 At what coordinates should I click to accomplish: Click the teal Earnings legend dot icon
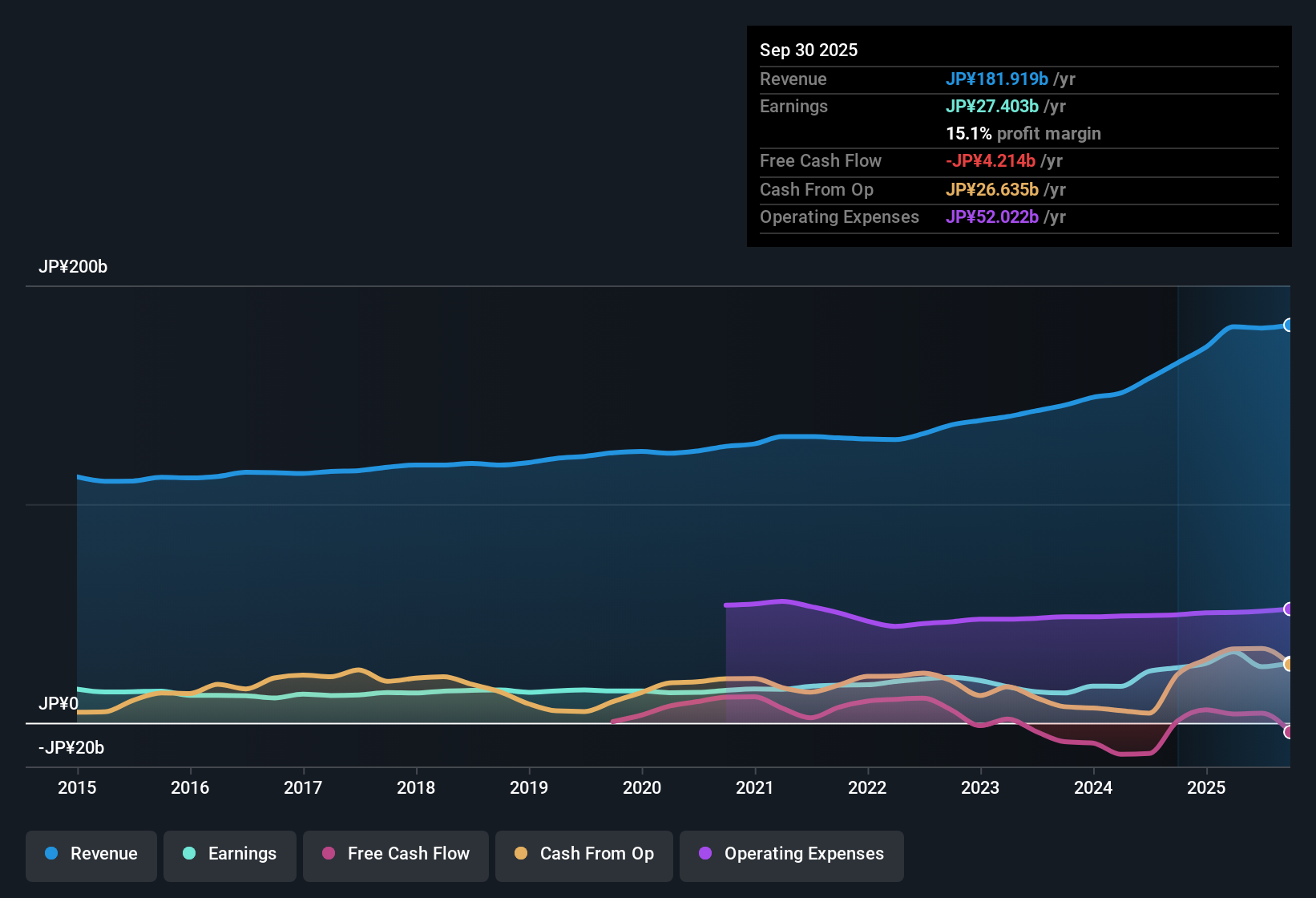(x=188, y=854)
